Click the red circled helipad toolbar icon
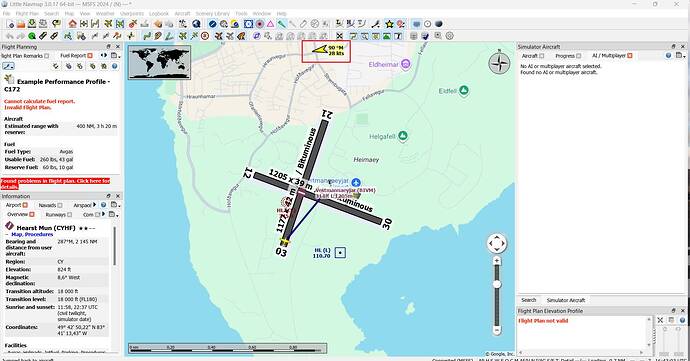This screenshot has width=690, height=361. tap(205, 36)
